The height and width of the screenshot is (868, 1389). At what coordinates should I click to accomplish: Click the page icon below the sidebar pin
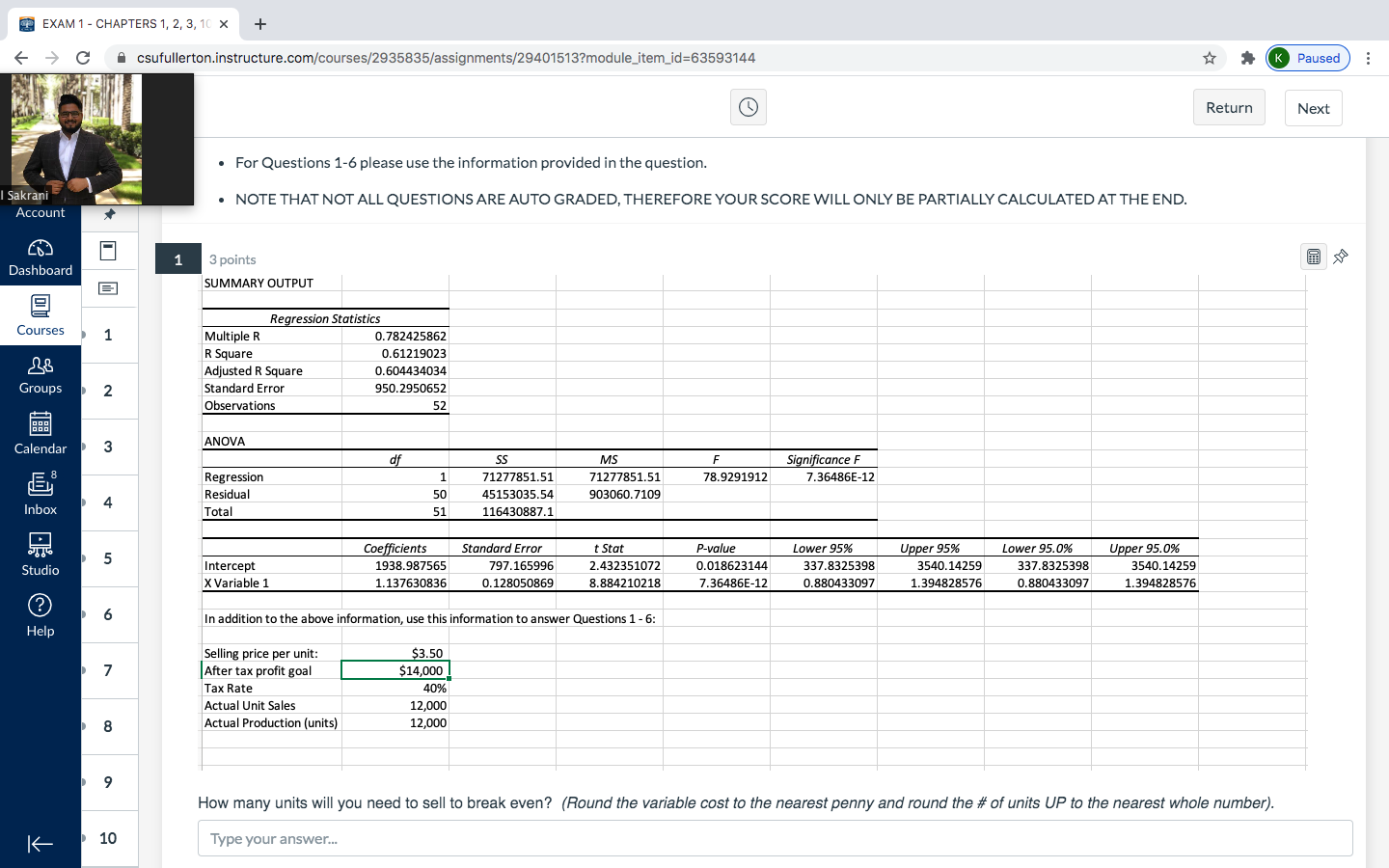108,251
